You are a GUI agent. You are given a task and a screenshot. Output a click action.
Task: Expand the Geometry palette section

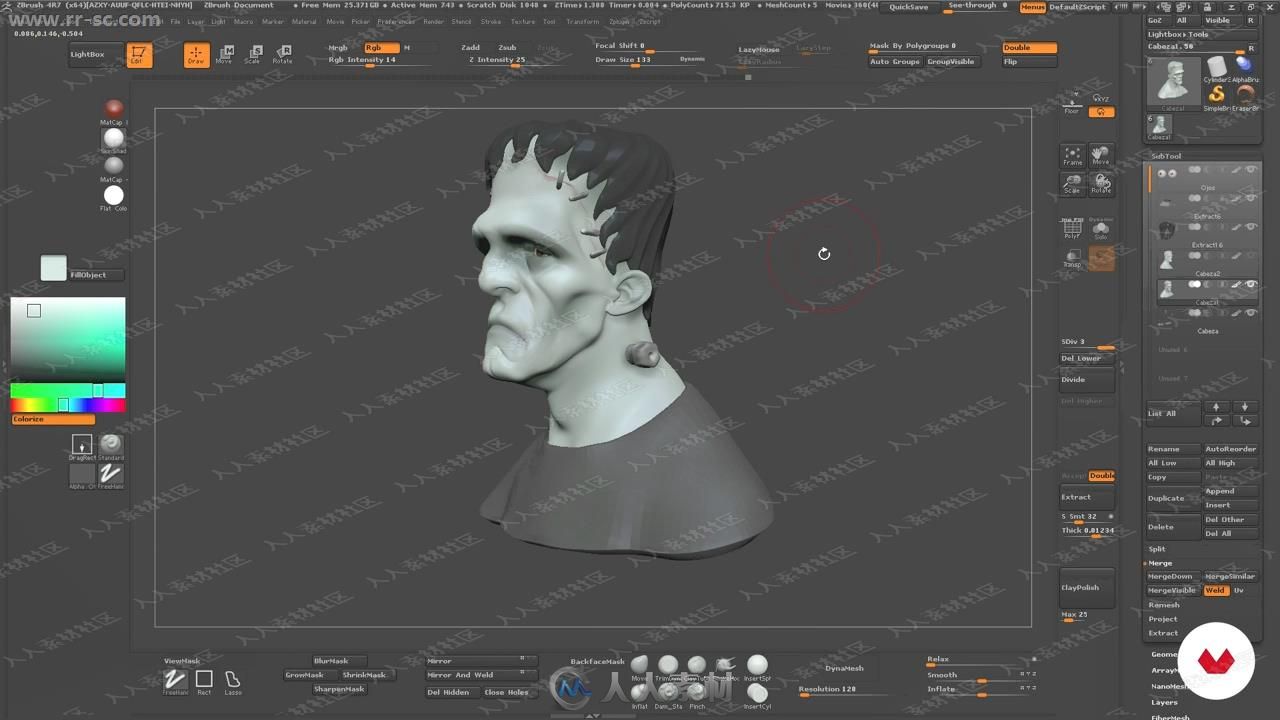[x=1165, y=655]
